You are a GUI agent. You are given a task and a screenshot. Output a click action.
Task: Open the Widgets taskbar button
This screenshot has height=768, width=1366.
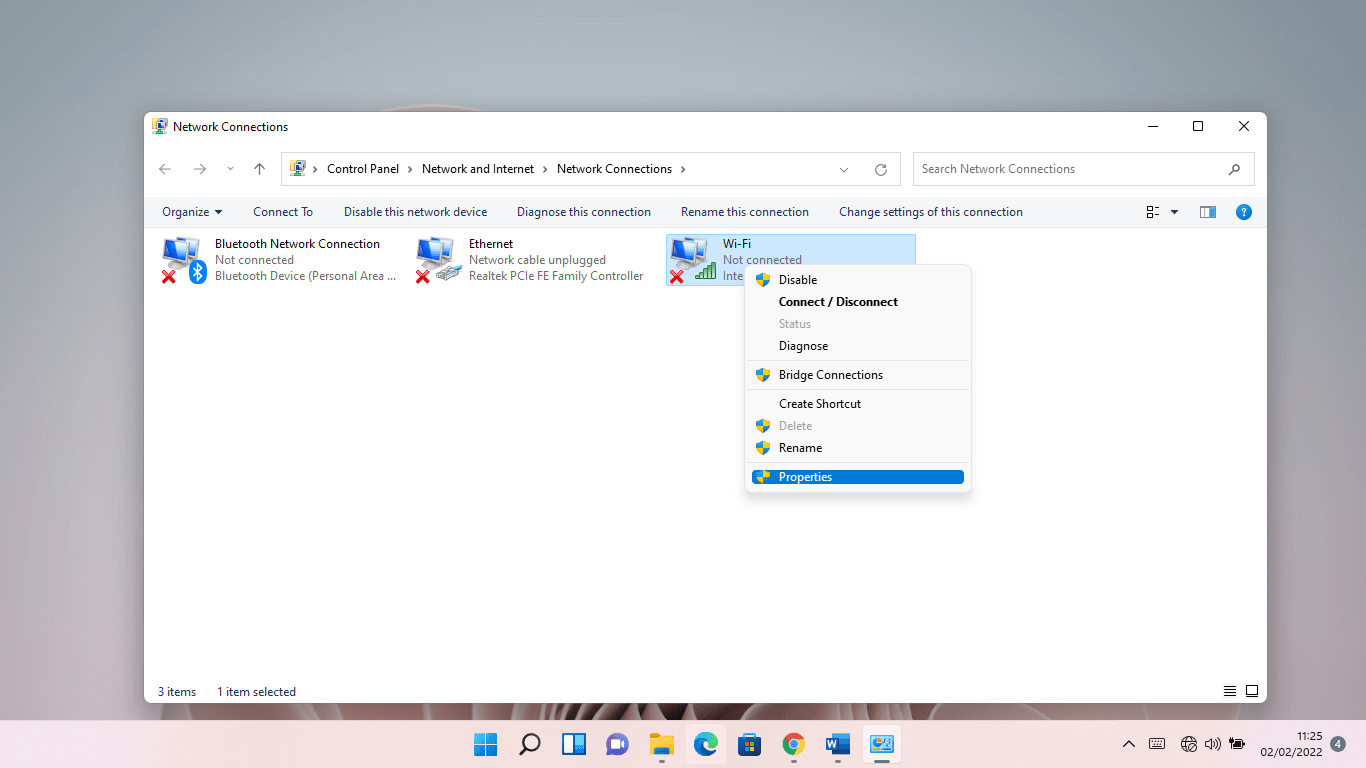point(574,744)
